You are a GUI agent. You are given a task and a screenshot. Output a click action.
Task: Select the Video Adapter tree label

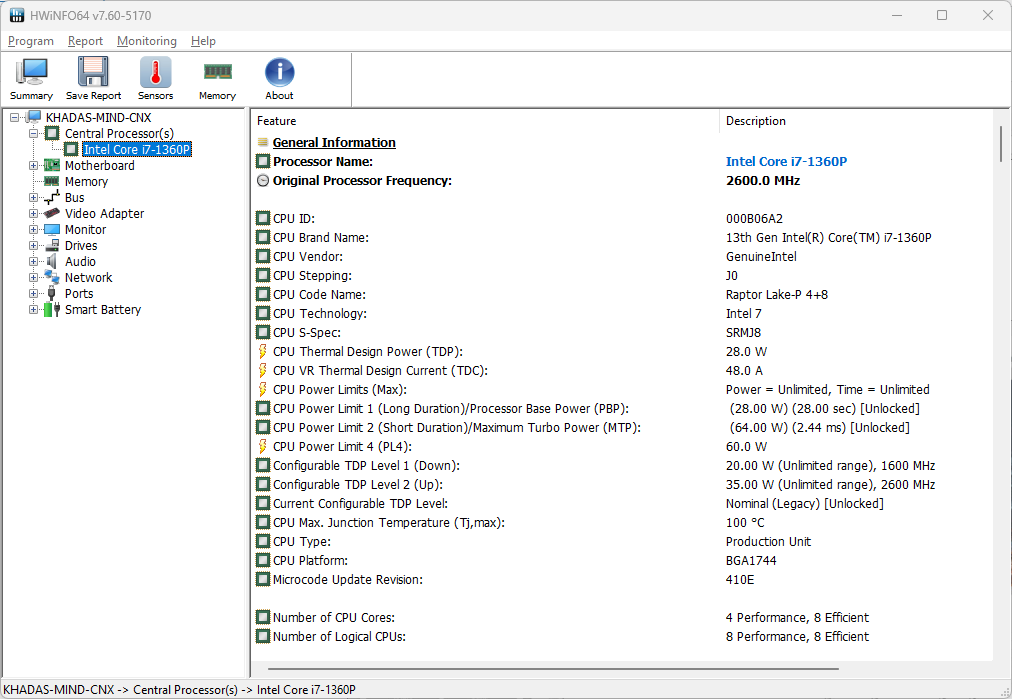(x=105, y=214)
